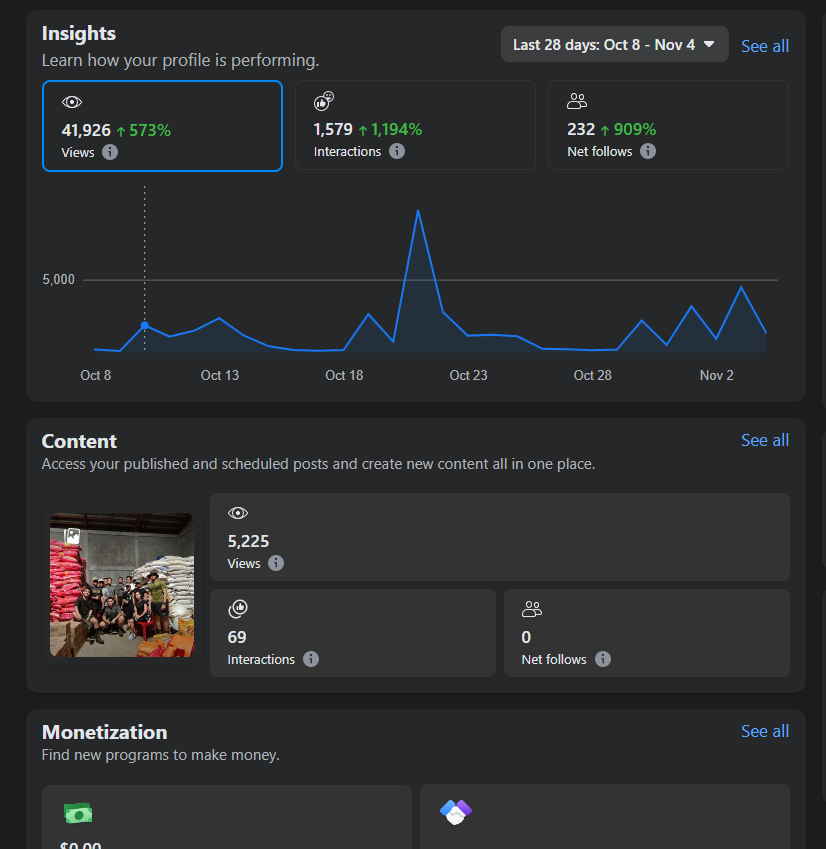Click the Content Views card showing 5,225
826x849 pixels.
click(x=499, y=537)
